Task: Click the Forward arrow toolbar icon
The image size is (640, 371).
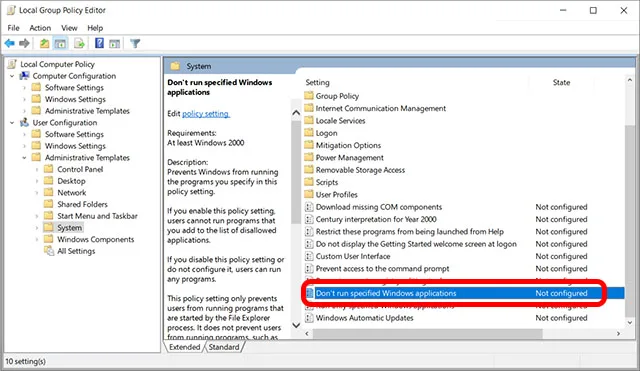Action: tap(24, 43)
